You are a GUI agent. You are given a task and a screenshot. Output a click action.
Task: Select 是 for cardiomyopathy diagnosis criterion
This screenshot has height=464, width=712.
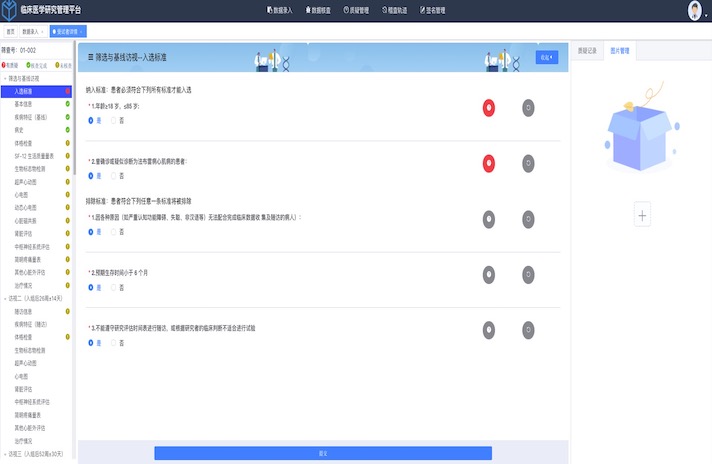point(93,176)
